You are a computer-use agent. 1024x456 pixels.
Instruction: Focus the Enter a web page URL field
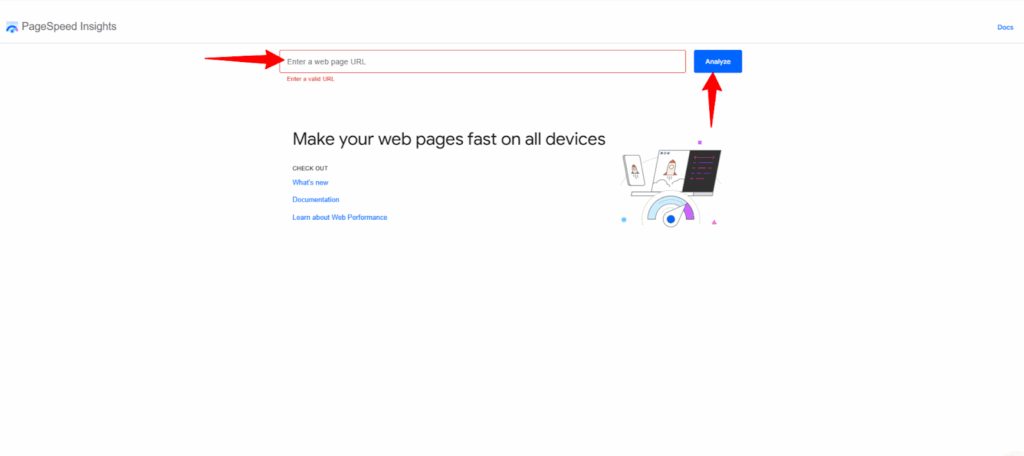click(483, 61)
